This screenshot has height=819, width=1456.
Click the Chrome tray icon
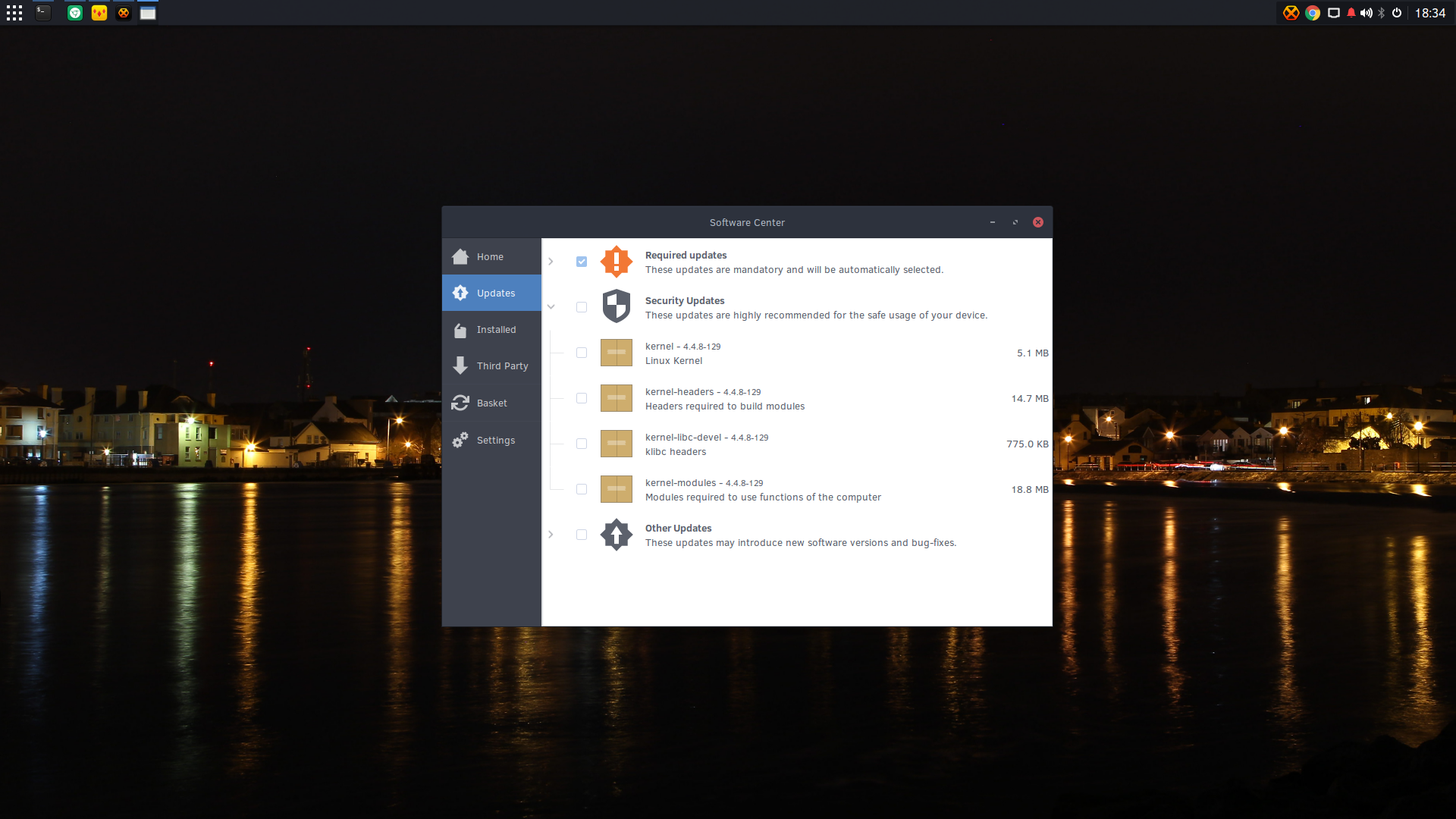pos(1313,13)
